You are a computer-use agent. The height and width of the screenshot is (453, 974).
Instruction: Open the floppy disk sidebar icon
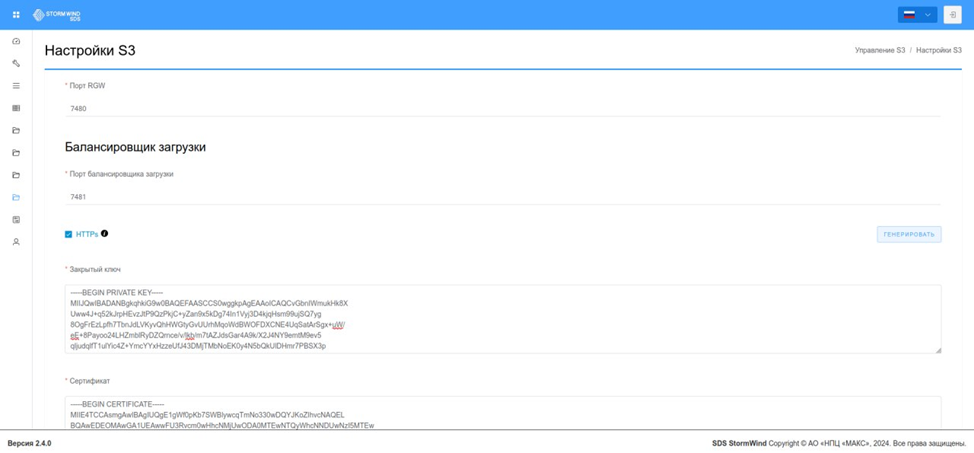click(16, 219)
